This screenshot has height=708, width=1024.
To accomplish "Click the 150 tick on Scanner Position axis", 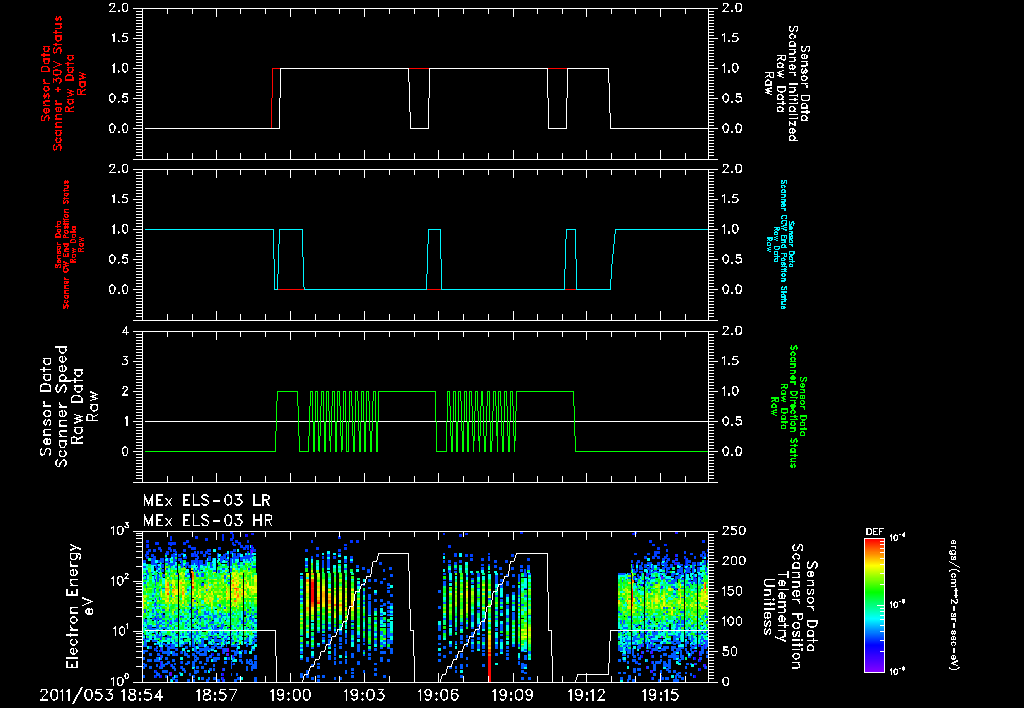I will [733, 591].
